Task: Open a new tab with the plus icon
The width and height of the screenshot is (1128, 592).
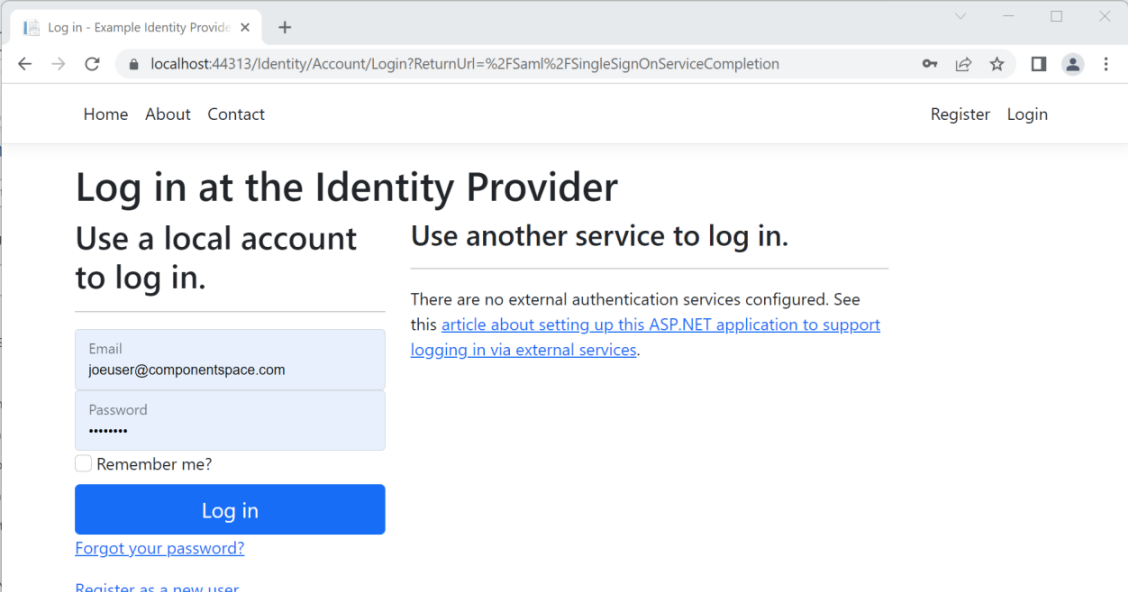Action: tap(285, 27)
